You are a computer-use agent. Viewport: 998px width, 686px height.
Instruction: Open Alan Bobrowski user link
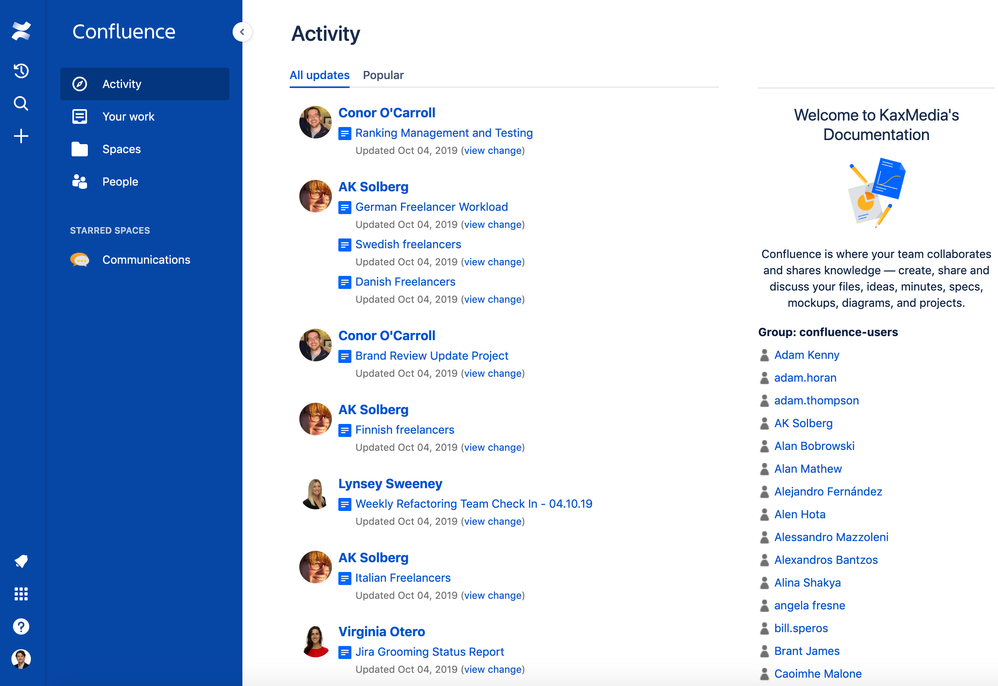click(814, 446)
